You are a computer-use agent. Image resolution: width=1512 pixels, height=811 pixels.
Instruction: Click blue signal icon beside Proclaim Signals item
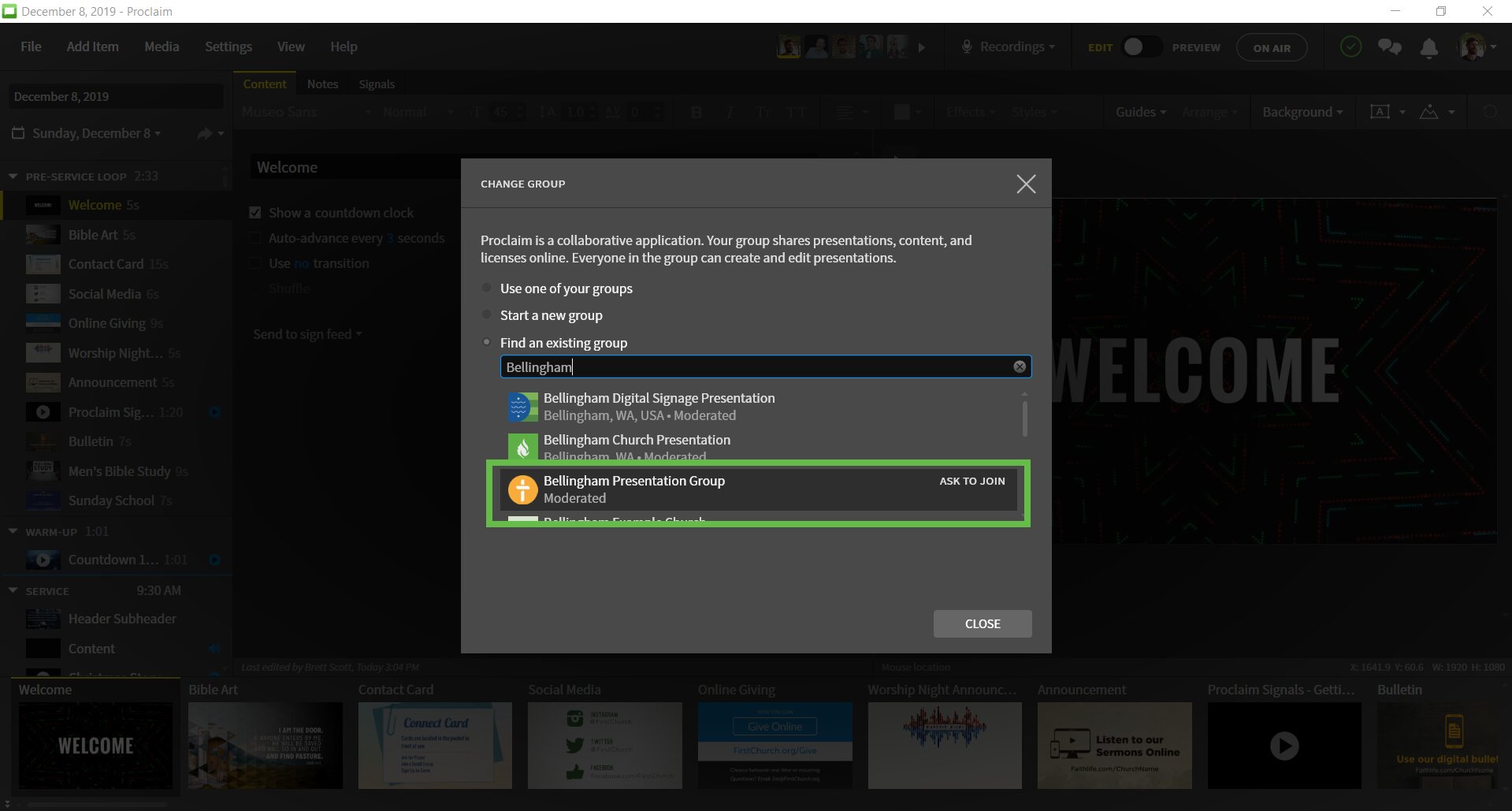214,412
